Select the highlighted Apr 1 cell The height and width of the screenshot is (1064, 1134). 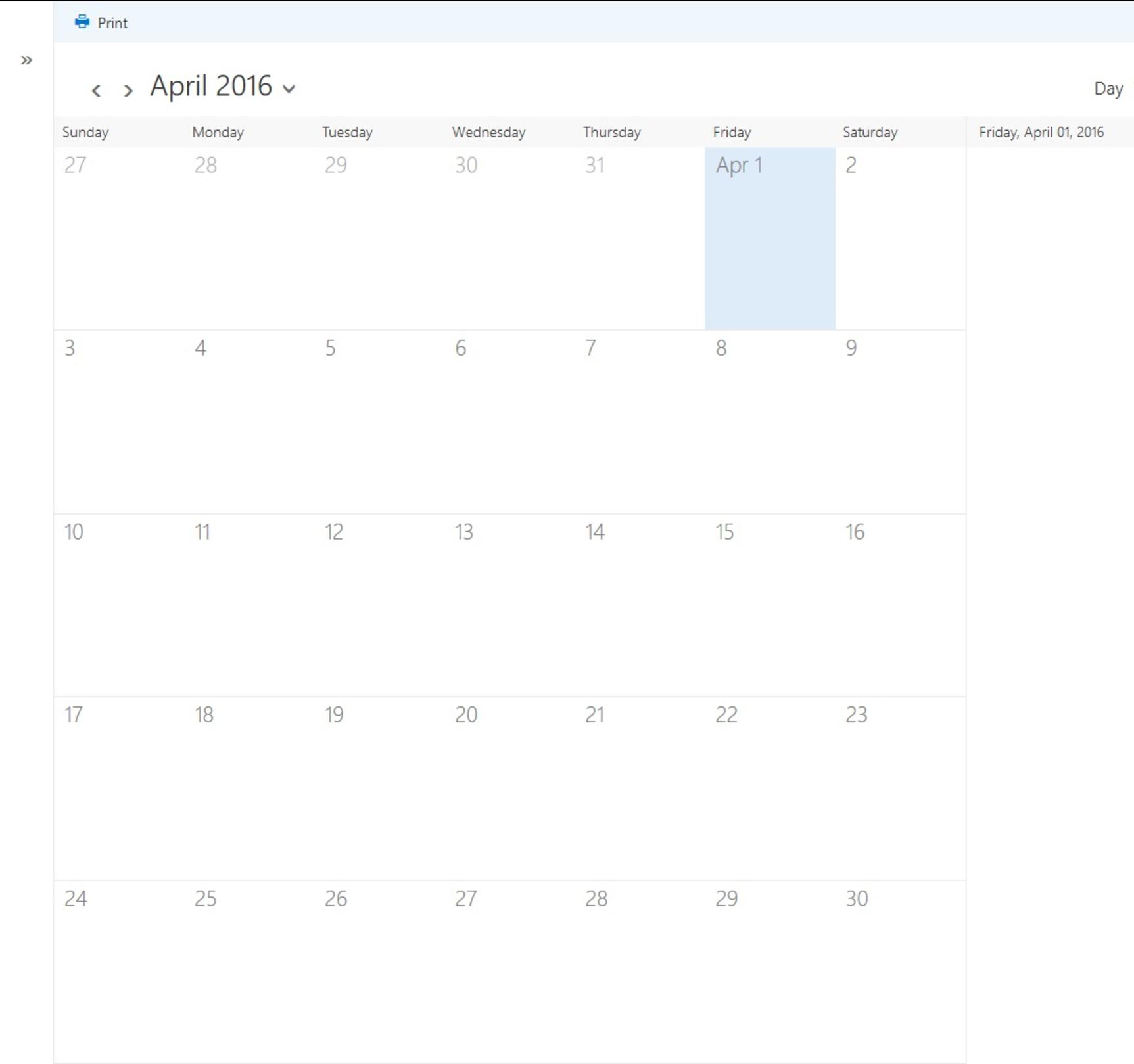coord(769,238)
